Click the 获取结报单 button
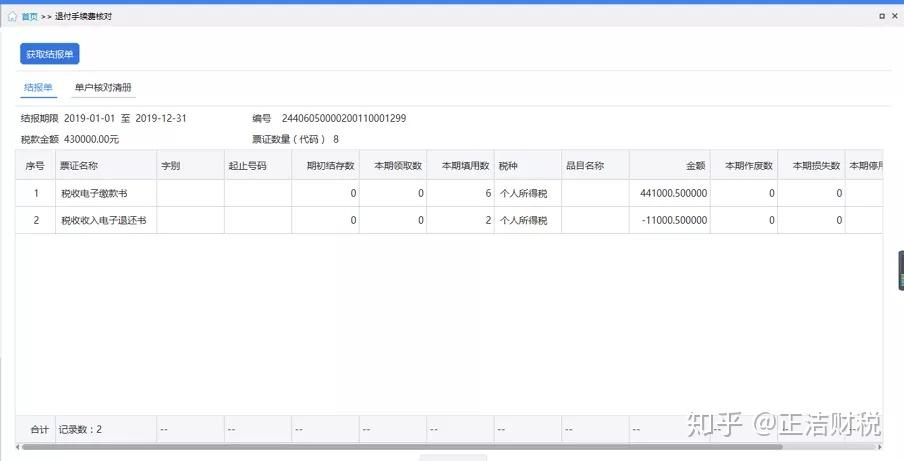Image resolution: width=904 pixels, height=461 pixels. (49, 54)
